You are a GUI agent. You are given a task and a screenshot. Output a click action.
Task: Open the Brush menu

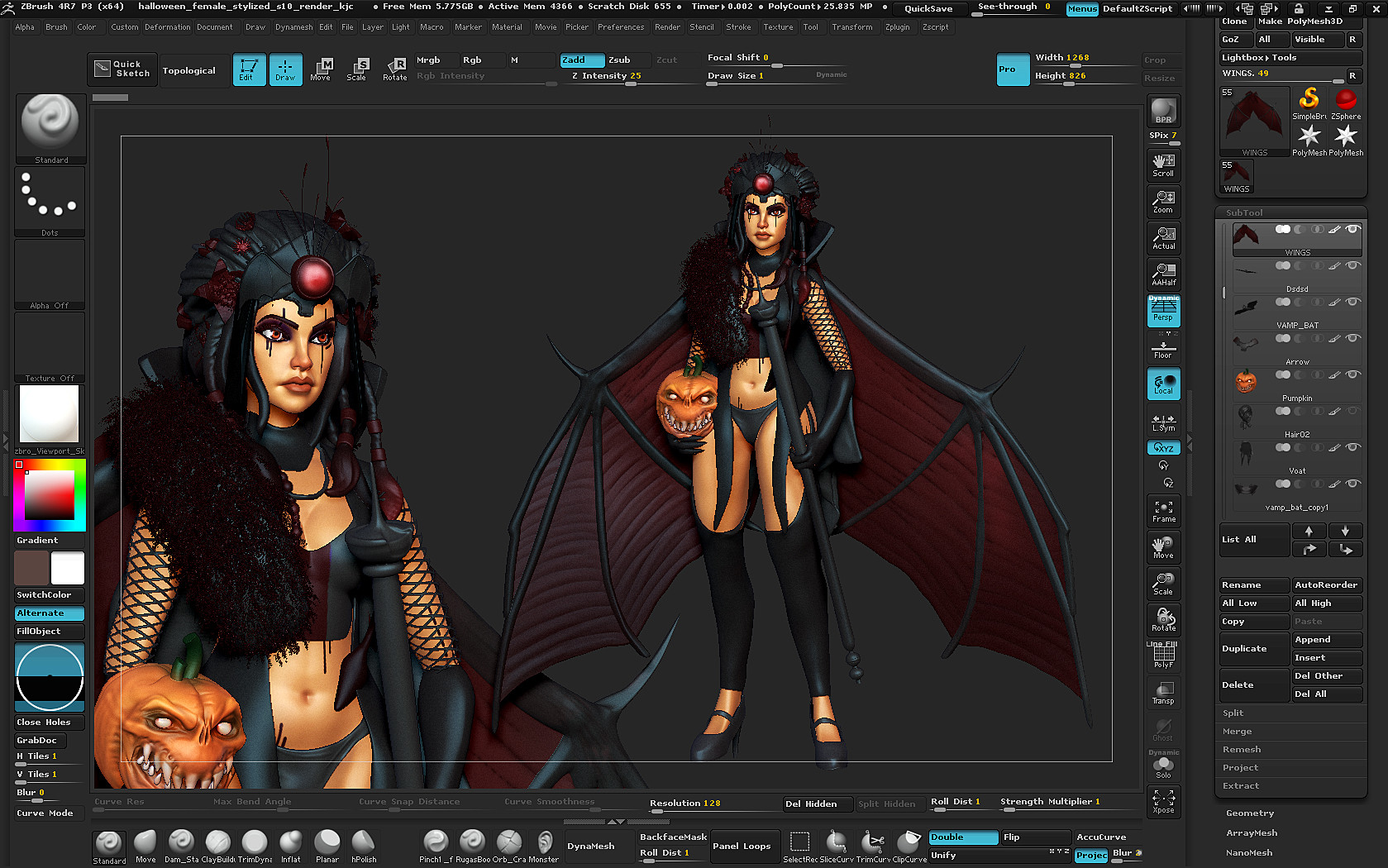(56, 27)
